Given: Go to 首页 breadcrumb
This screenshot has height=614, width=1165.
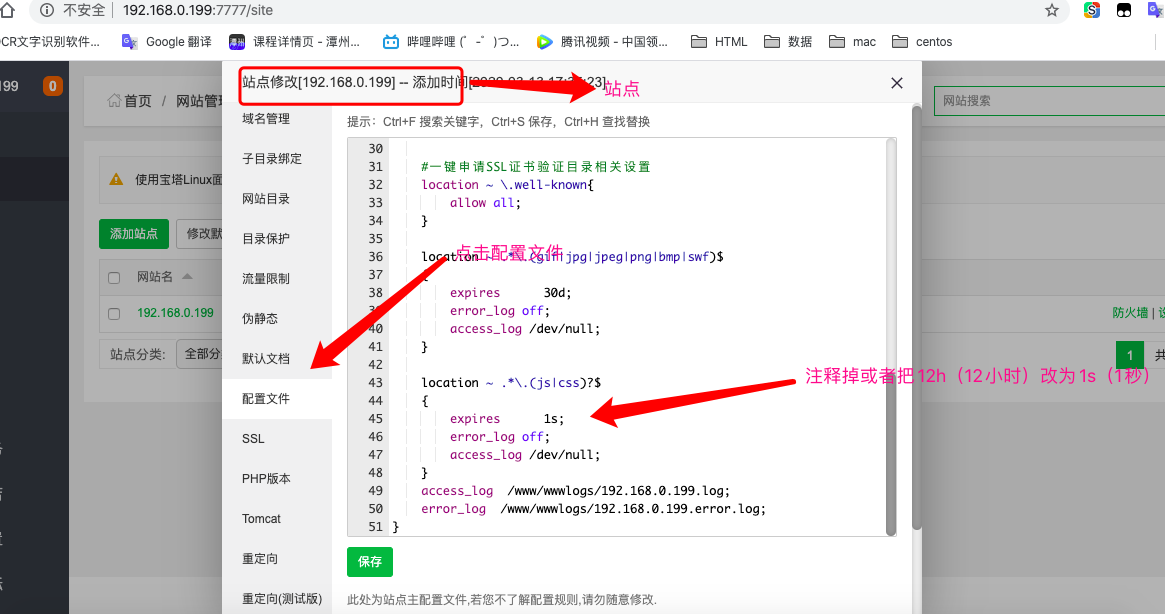Looking at the screenshot, I should pos(130,101).
